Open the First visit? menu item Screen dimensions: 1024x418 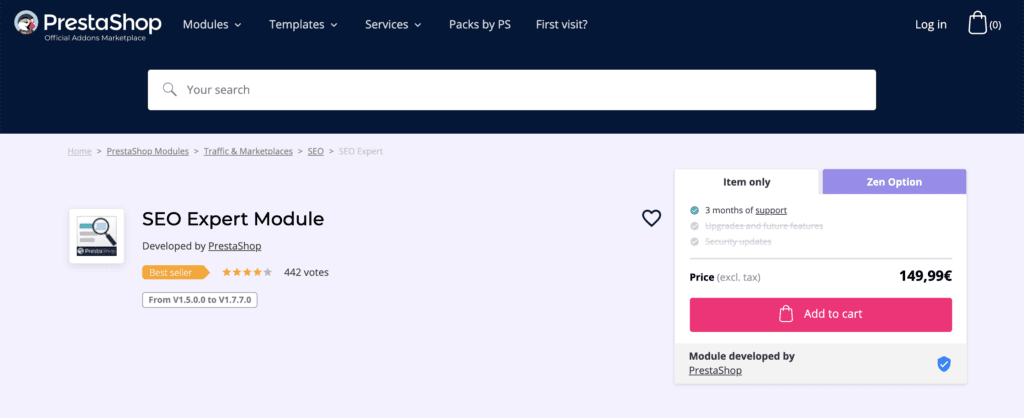click(562, 25)
